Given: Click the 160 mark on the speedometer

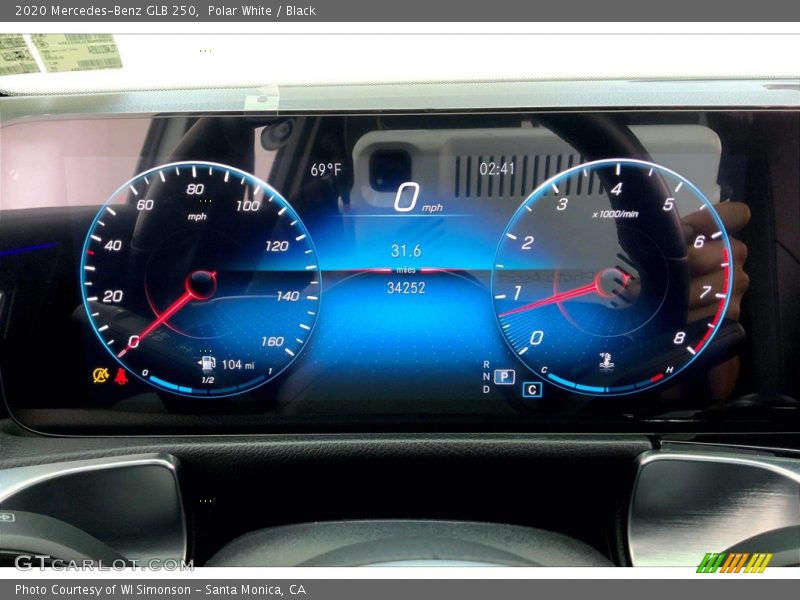Looking at the screenshot, I should point(272,341).
